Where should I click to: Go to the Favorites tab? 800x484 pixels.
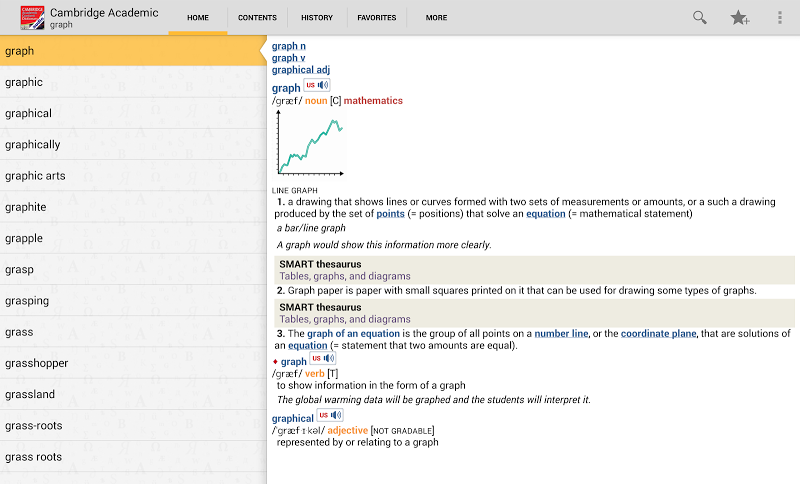click(377, 18)
